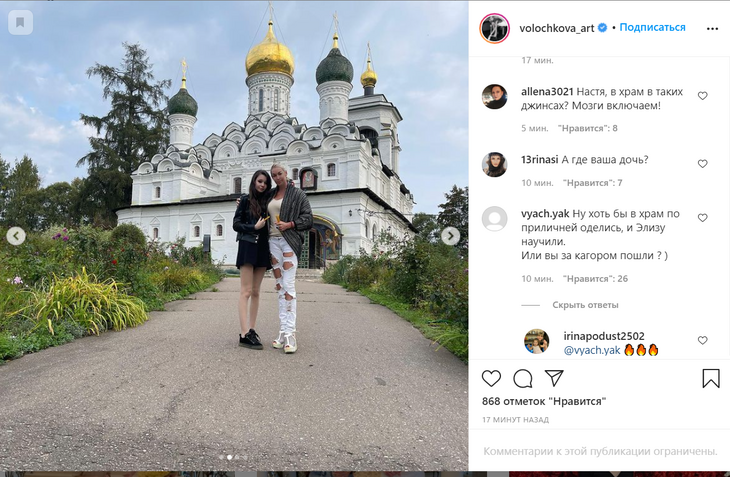Like the allena3021 comment

703,96
